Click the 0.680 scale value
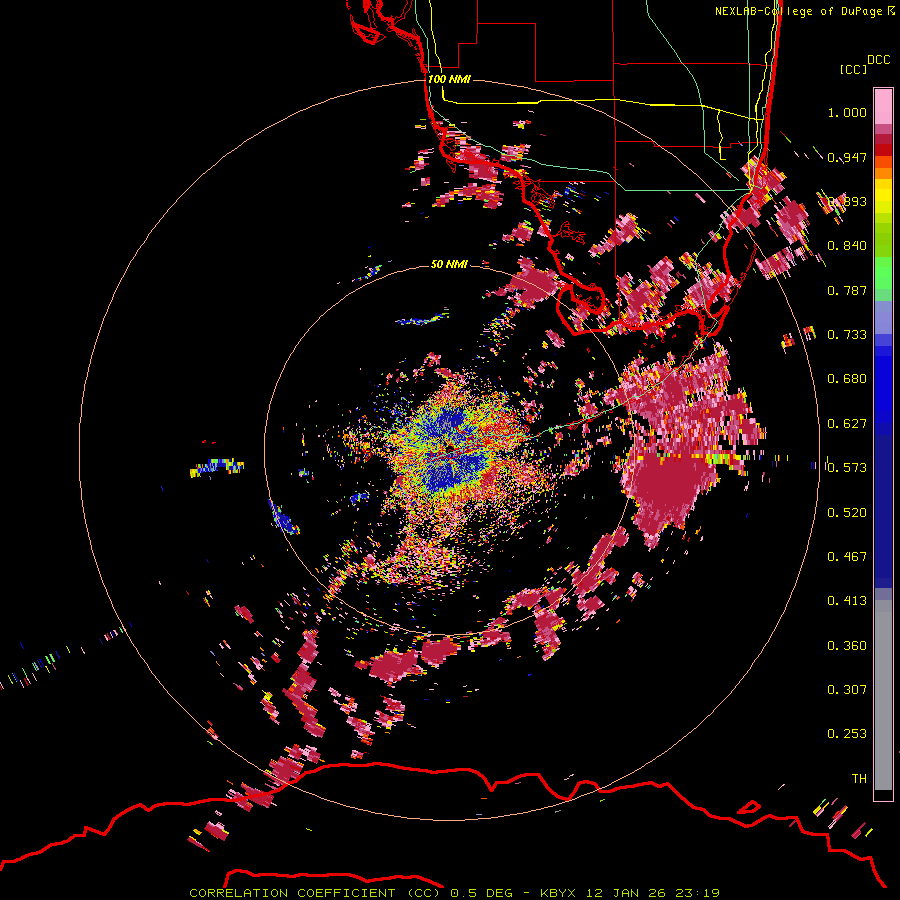The image size is (900, 900). click(847, 379)
